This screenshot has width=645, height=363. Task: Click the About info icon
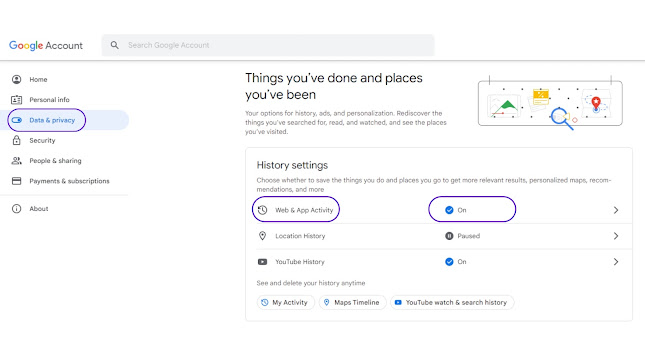pos(16,209)
